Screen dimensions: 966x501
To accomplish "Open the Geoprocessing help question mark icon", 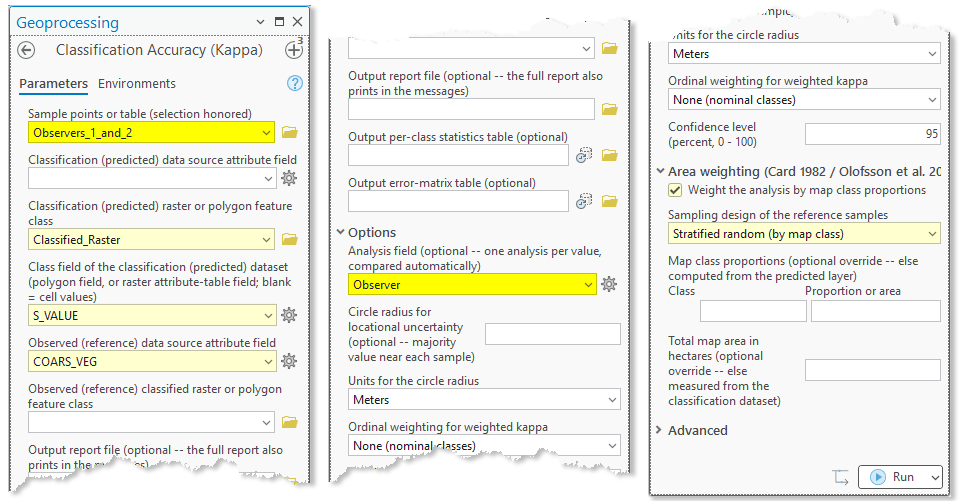I will coord(295,83).
